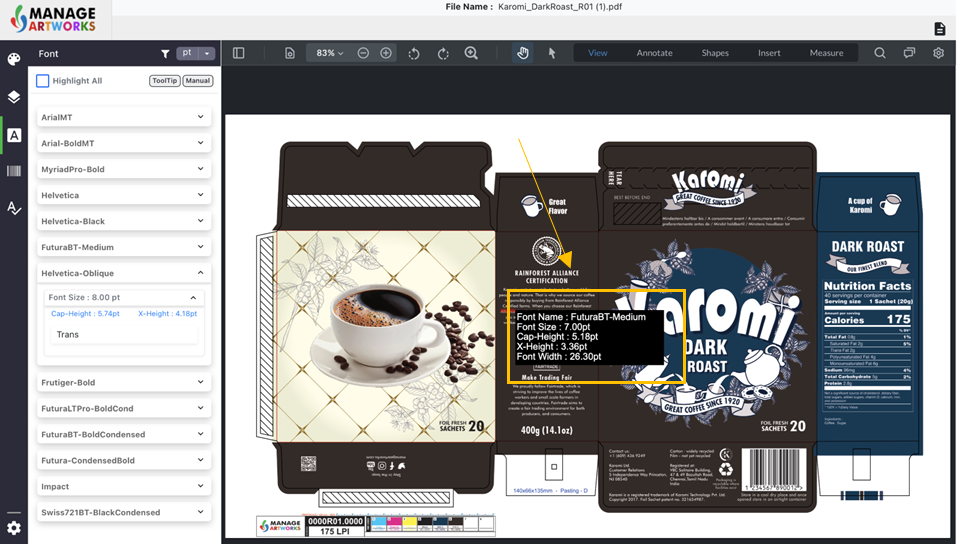960x544 pixels.
Task: Expand the FuturaBT-BoldCondensed font entry
Action: [x=124, y=434]
